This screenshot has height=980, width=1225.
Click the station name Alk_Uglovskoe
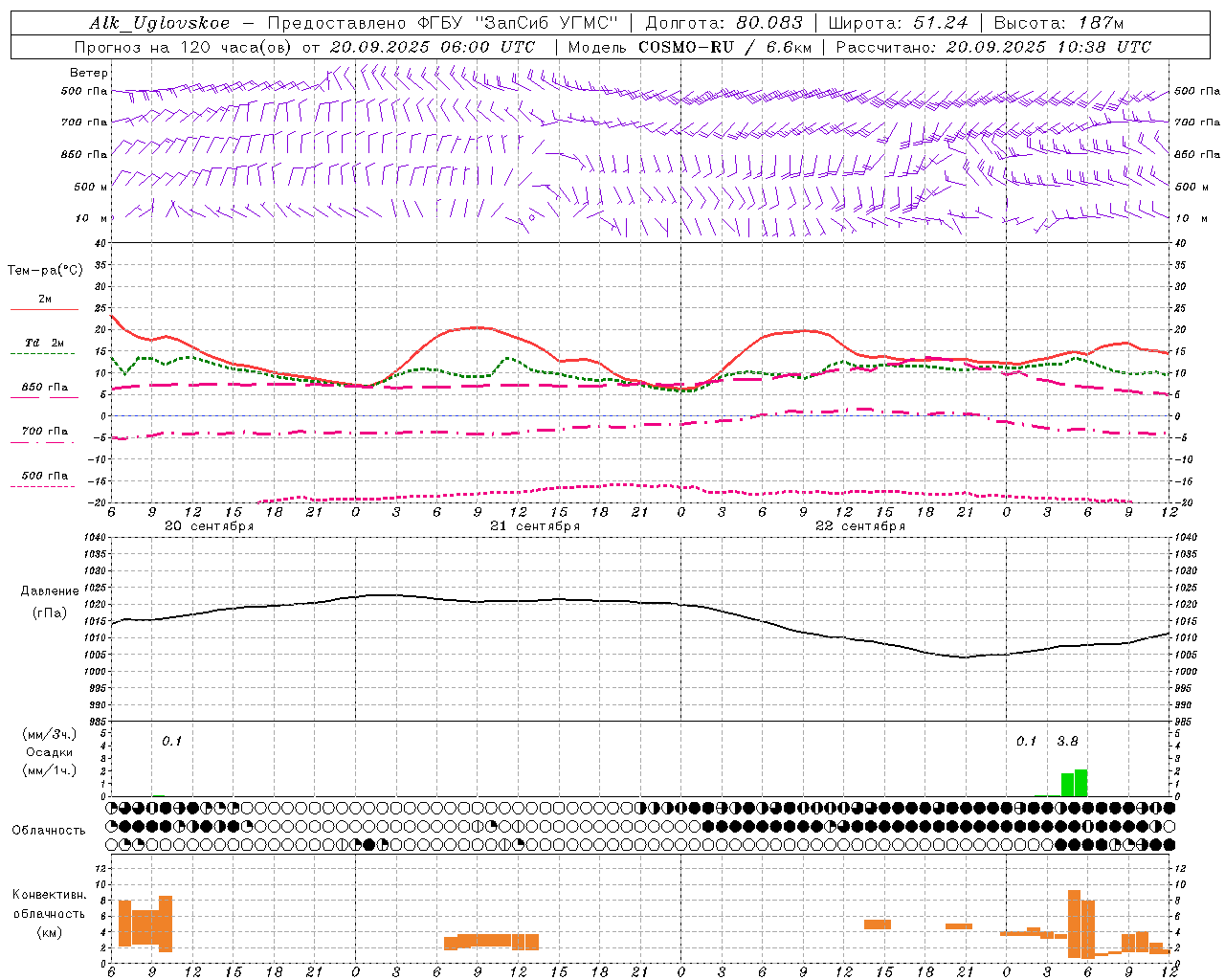(160, 23)
